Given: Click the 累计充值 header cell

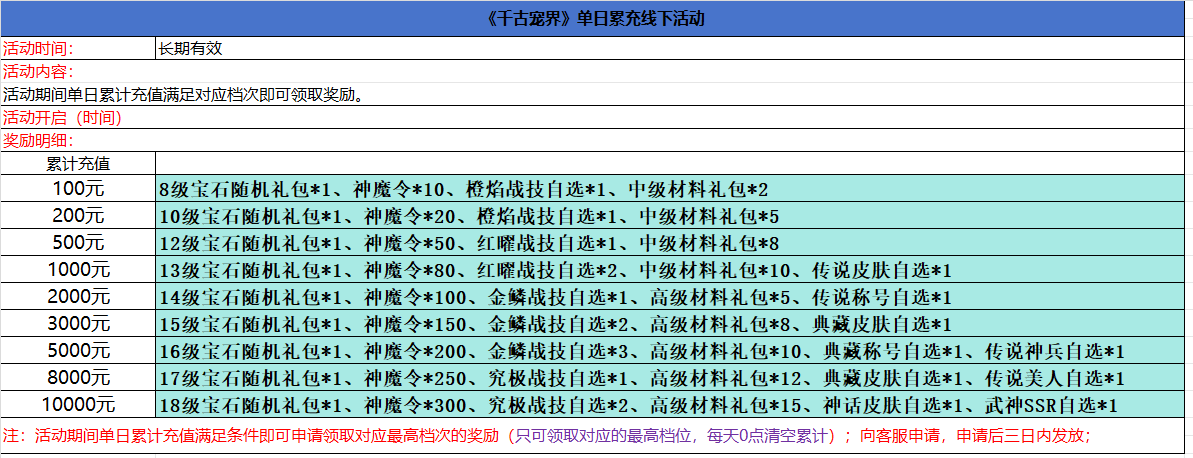Looking at the screenshot, I should [78, 163].
